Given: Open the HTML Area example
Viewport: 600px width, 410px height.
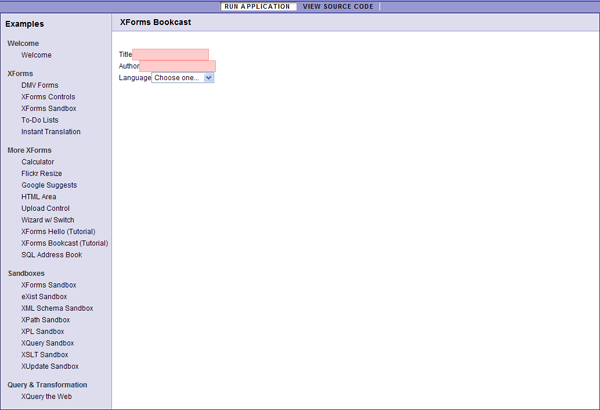Looking at the screenshot, I should tap(38, 197).
